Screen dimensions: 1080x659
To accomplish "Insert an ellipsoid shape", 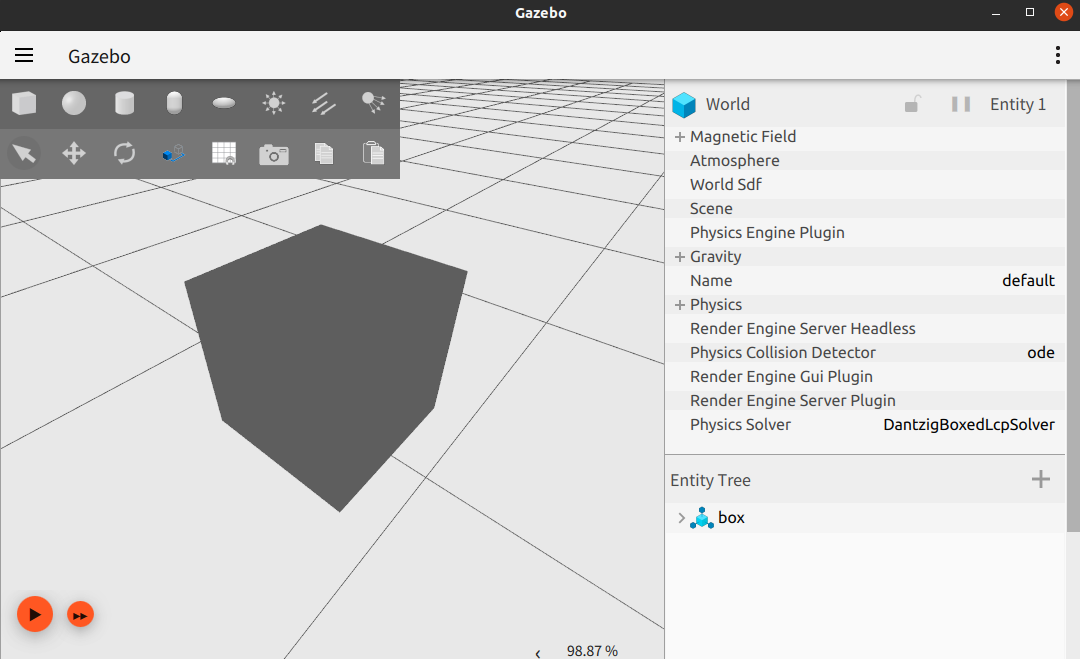I will click(x=224, y=103).
